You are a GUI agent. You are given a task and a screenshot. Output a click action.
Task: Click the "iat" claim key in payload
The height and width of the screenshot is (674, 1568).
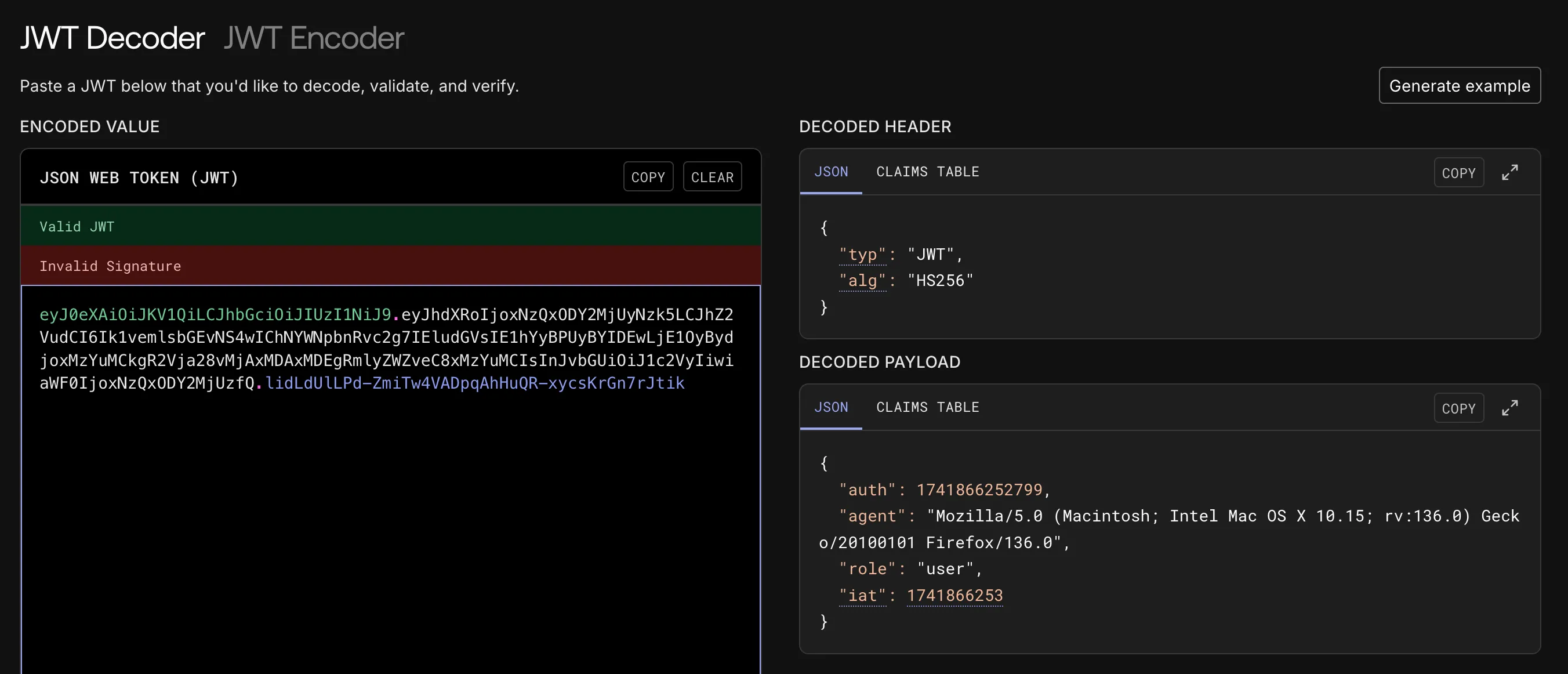(x=862, y=596)
